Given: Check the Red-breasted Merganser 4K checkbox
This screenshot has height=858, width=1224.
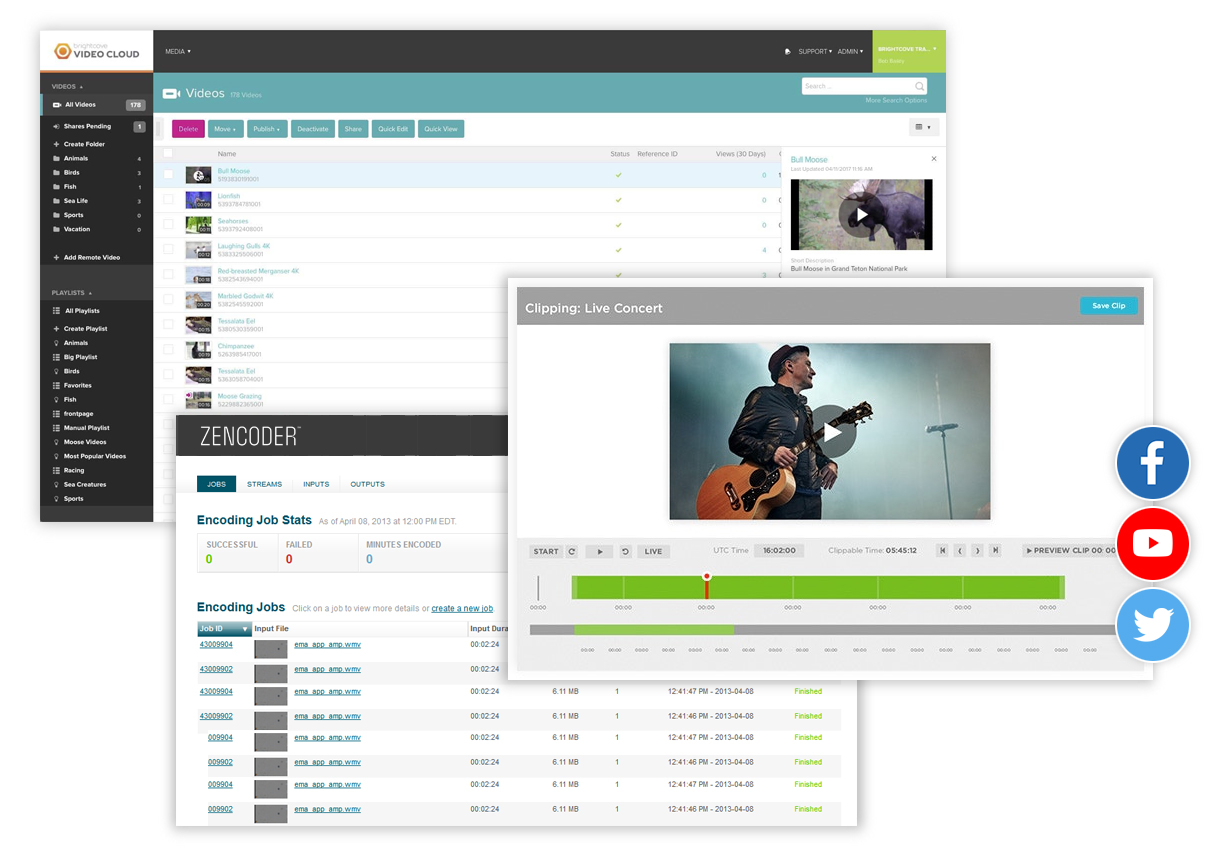Looking at the screenshot, I should pyautogui.click(x=168, y=274).
